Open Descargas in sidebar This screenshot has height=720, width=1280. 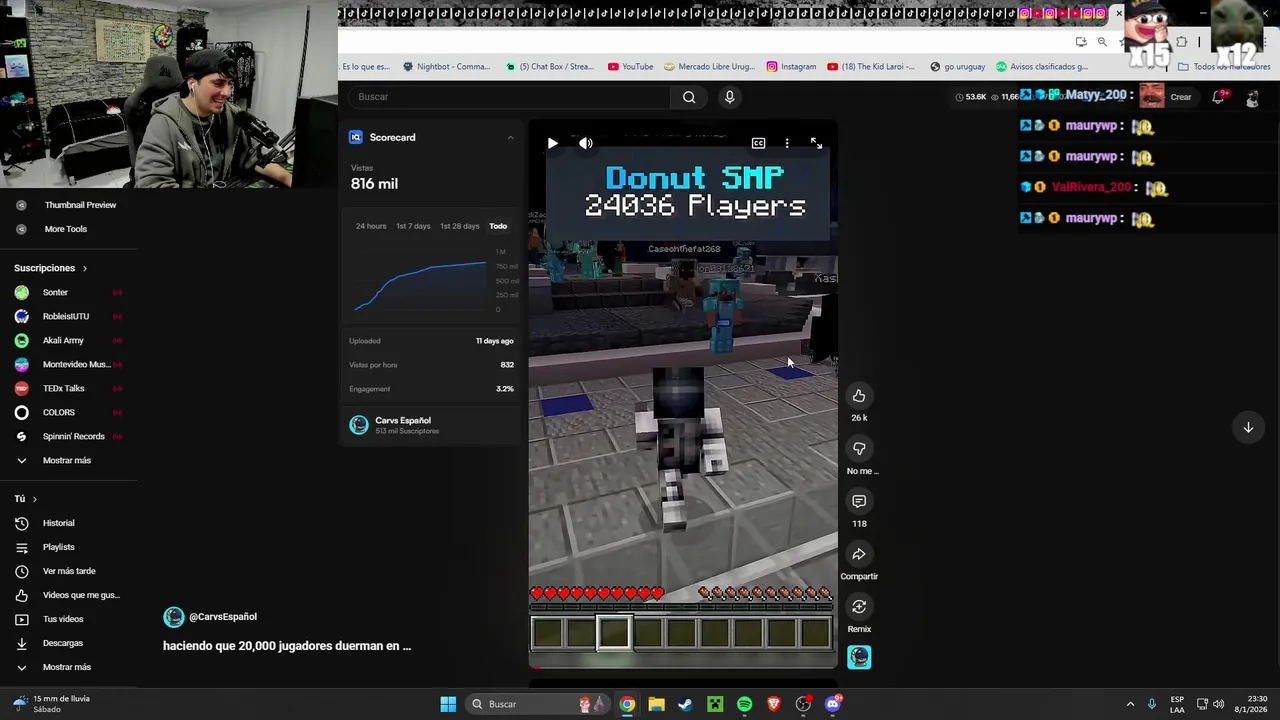pos(62,643)
